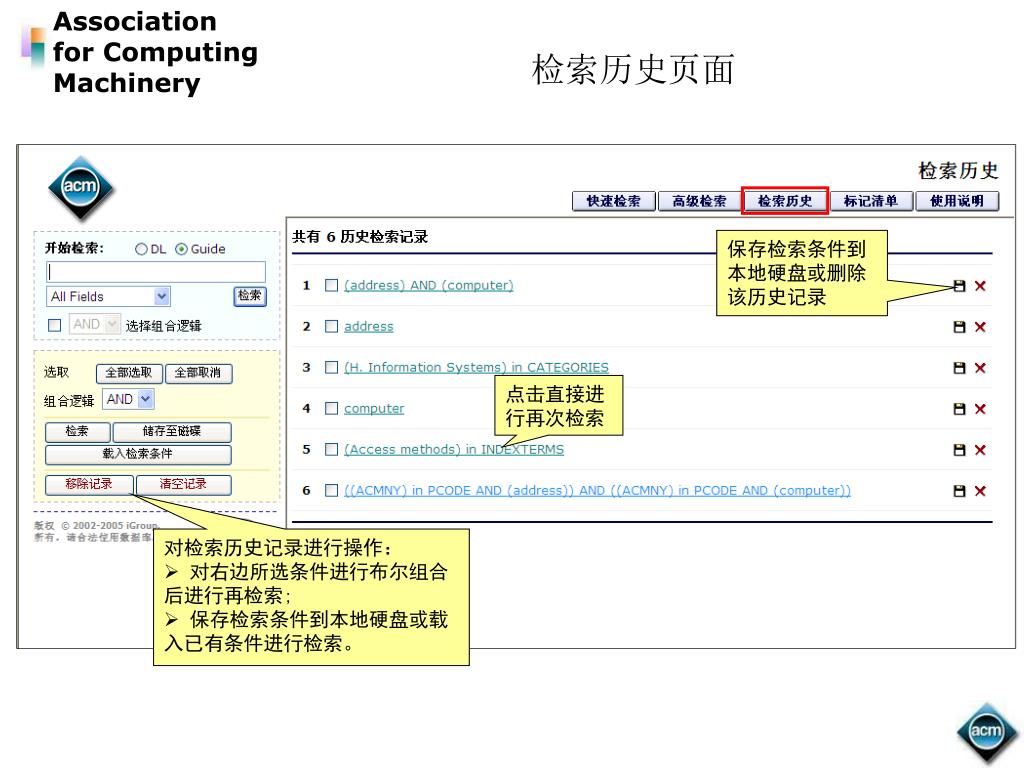This screenshot has height=768, width=1024.
Task: Delete history record 2 'address' red X
Action: [x=980, y=327]
